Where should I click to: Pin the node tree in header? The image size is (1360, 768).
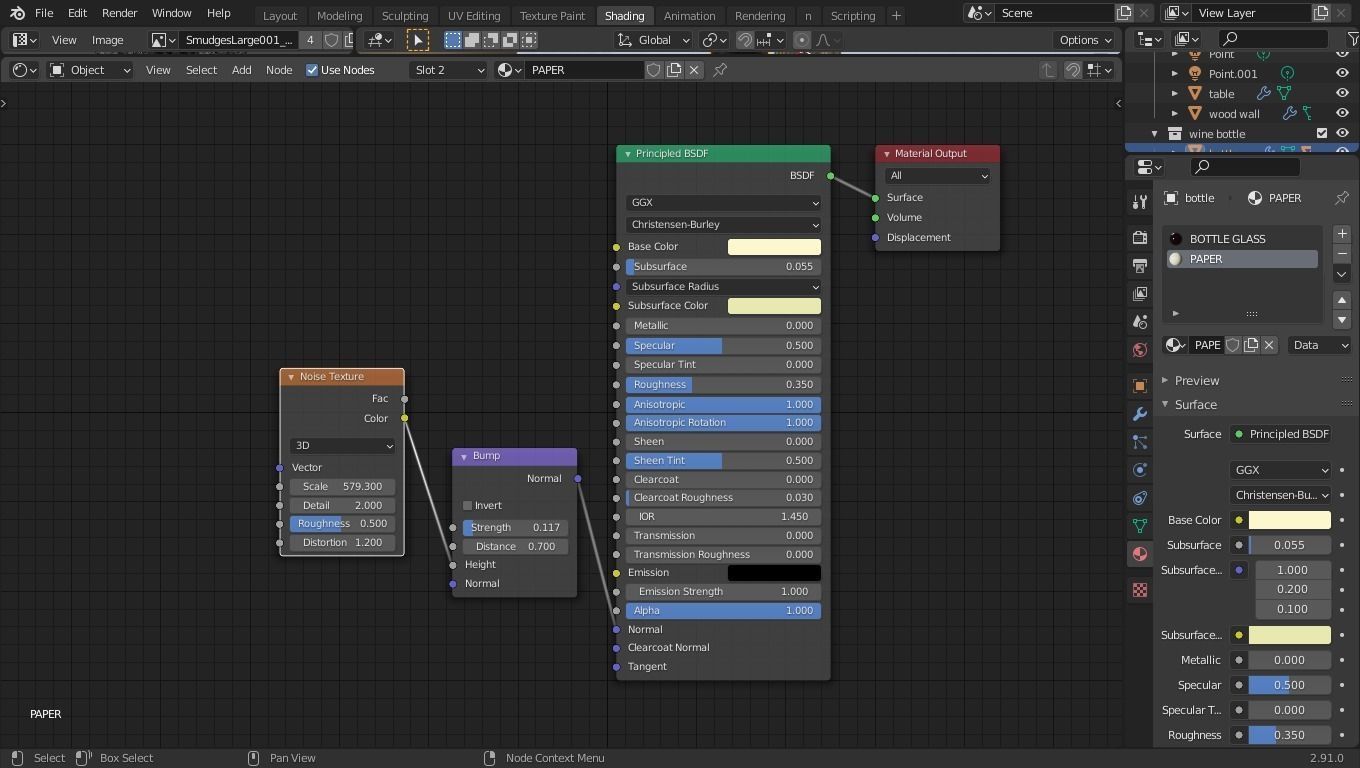tap(720, 70)
